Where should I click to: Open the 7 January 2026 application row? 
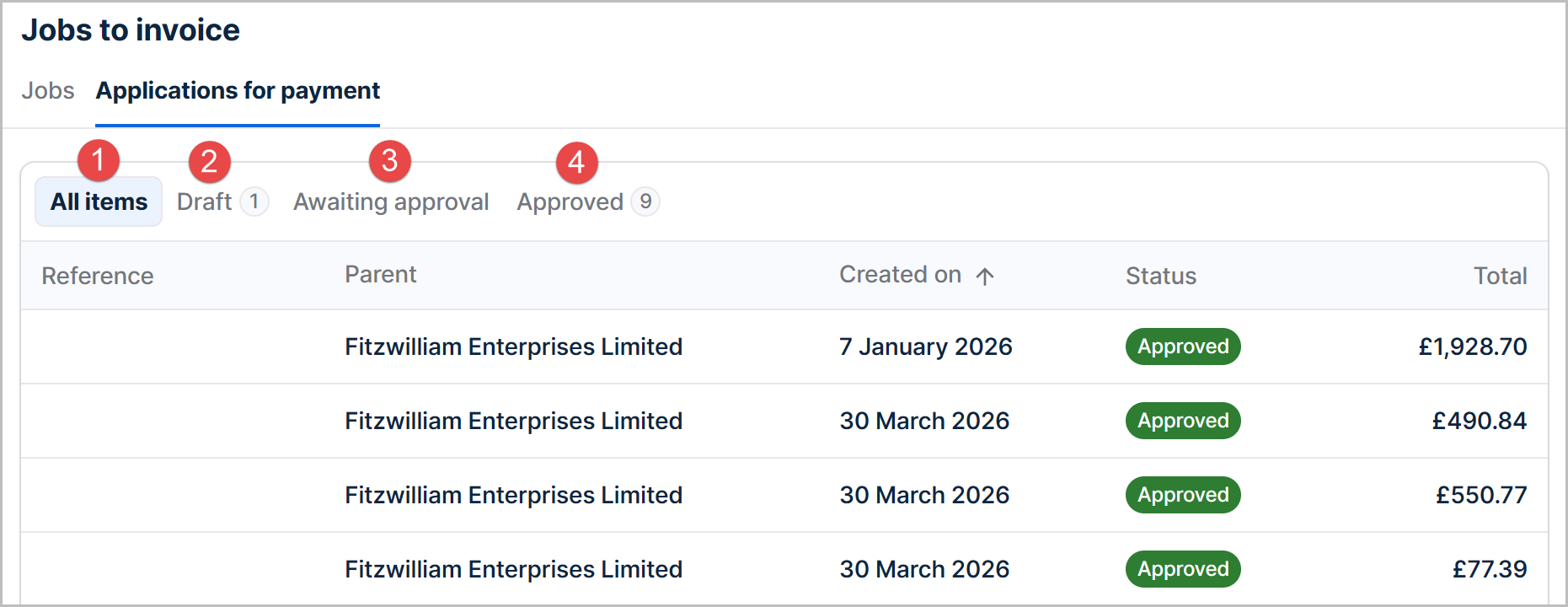click(784, 346)
